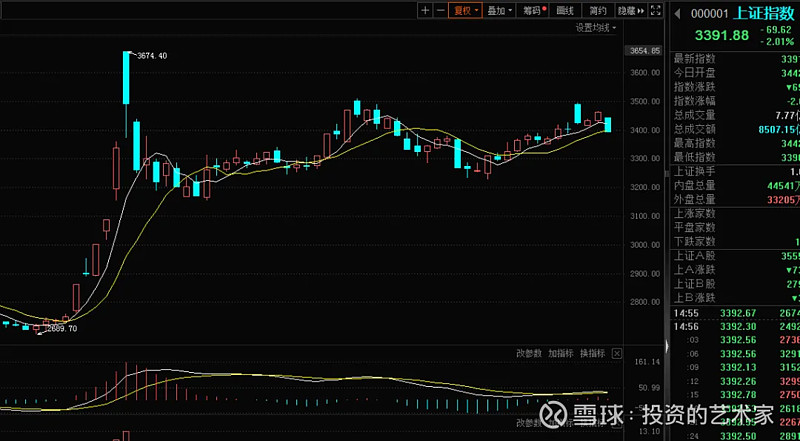This screenshot has width=800, height=441.
Task: Click the percent change -2.01%
Action: [x=778, y=42]
